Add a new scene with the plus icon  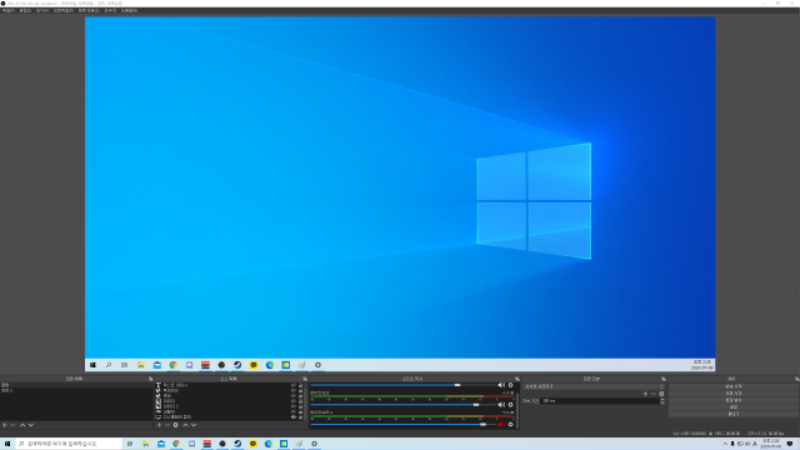pos(5,425)
